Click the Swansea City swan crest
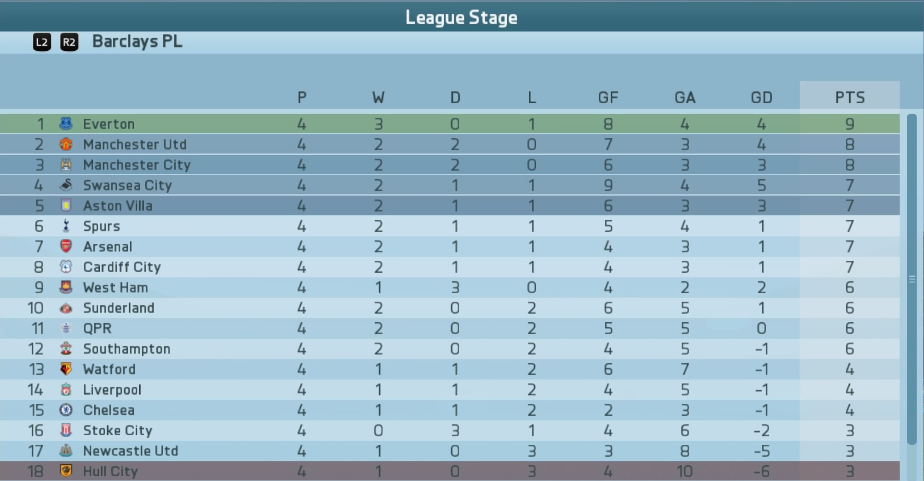The height and width of the screenshot is (481, 924). click(x=65, y=185)
